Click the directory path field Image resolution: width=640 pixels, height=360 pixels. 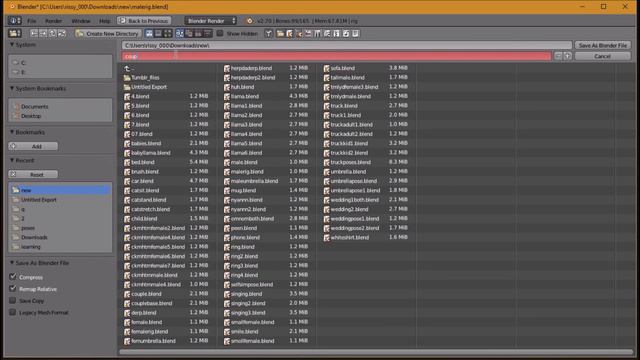tap(347, 45)
